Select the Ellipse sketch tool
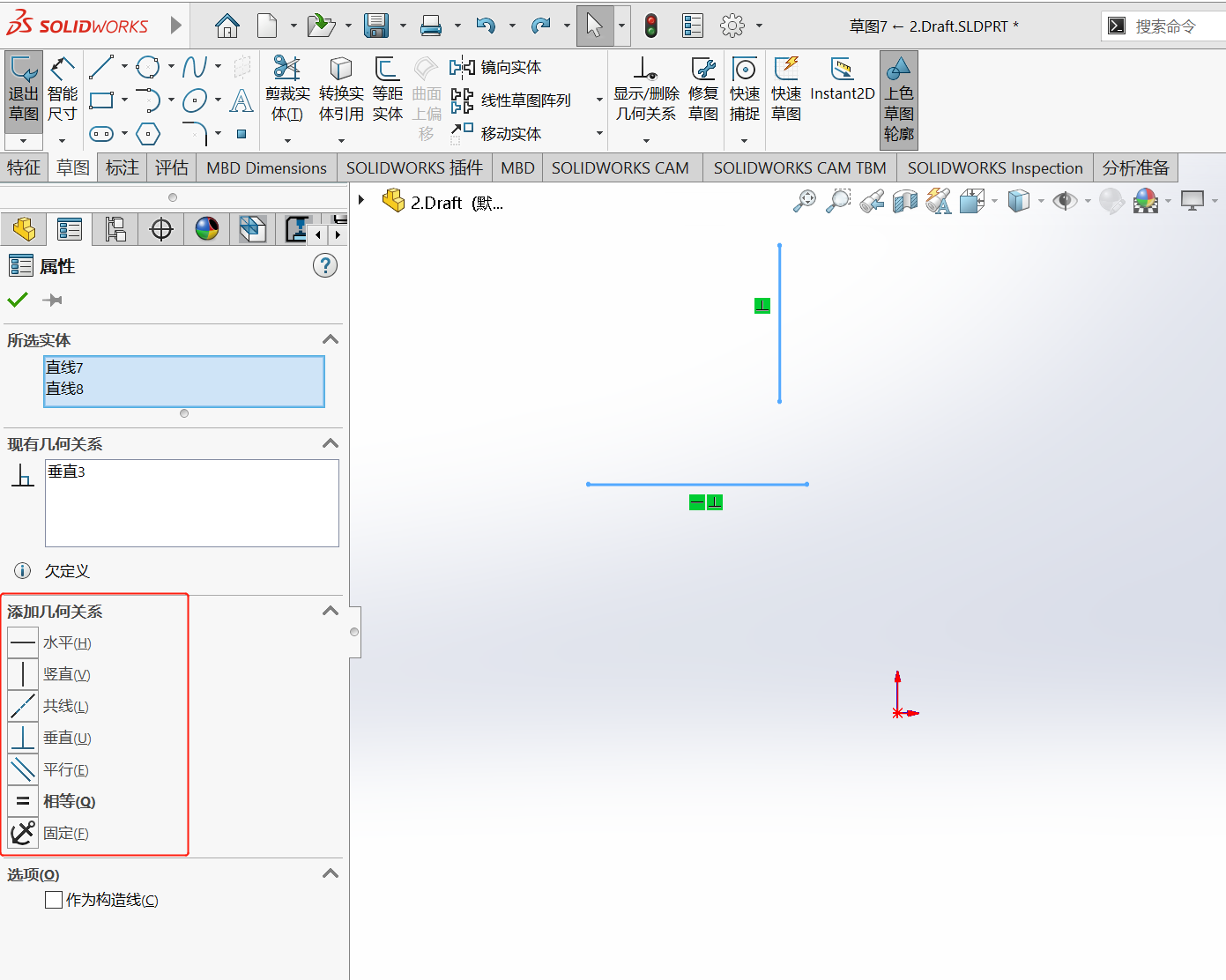This screenshot has height=980, width=1226. (x=195, y=100)
